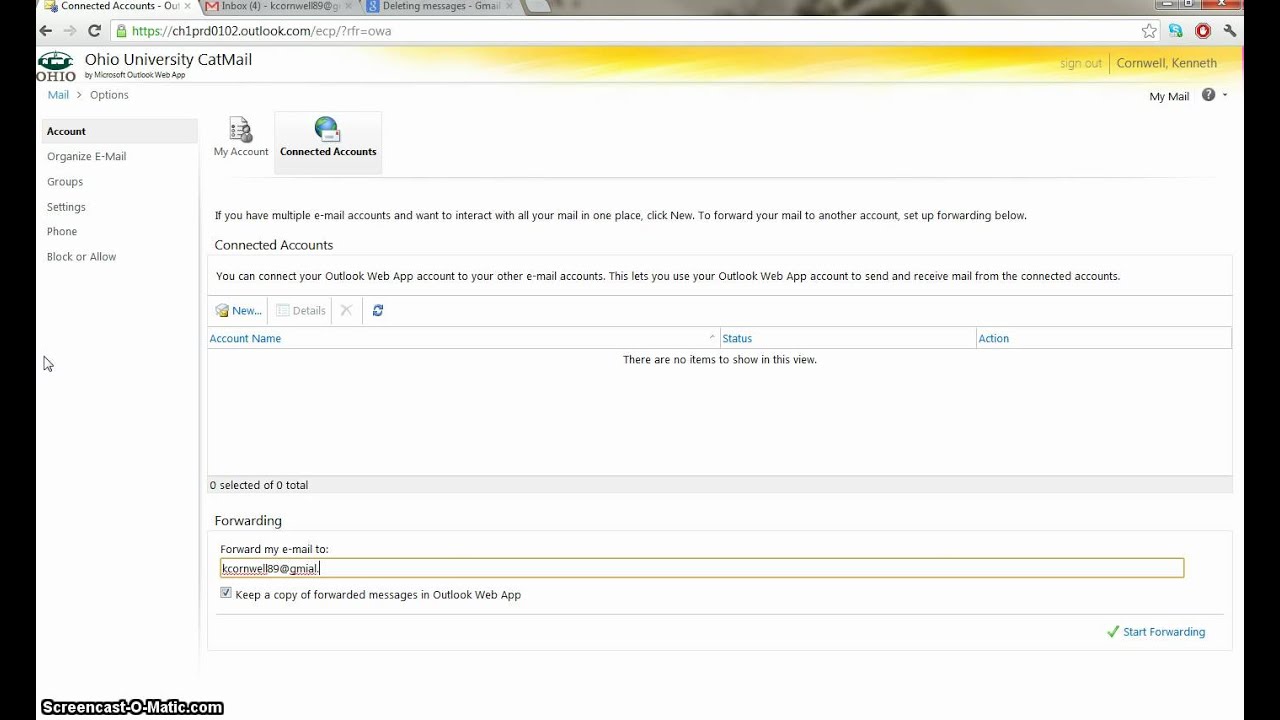The height and width of the screenshot is (720, 1280).
Task: Click the Forwarding section heading
Action: click(248, 521)
